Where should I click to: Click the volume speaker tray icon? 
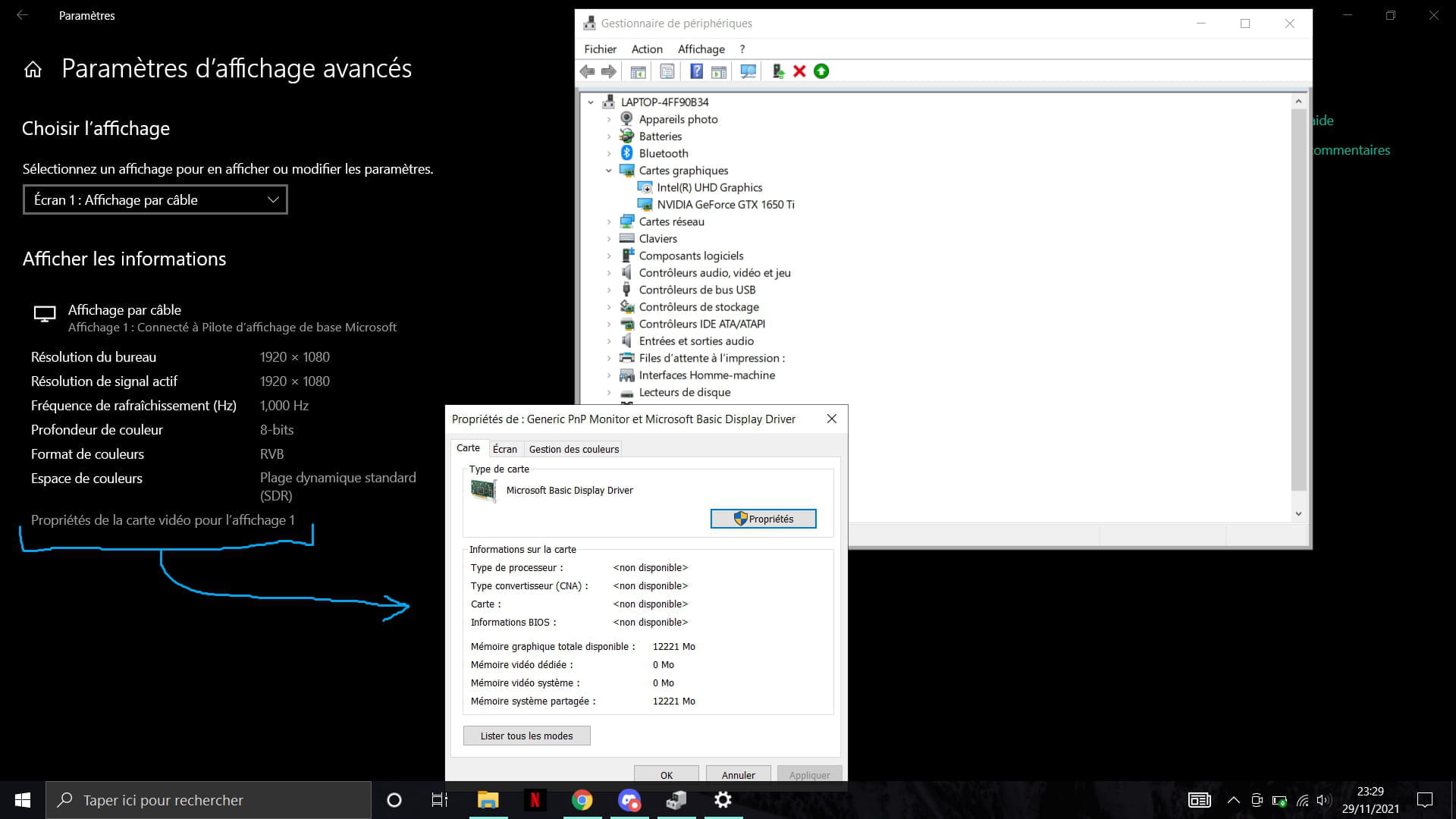click(x=1324, y=800)
